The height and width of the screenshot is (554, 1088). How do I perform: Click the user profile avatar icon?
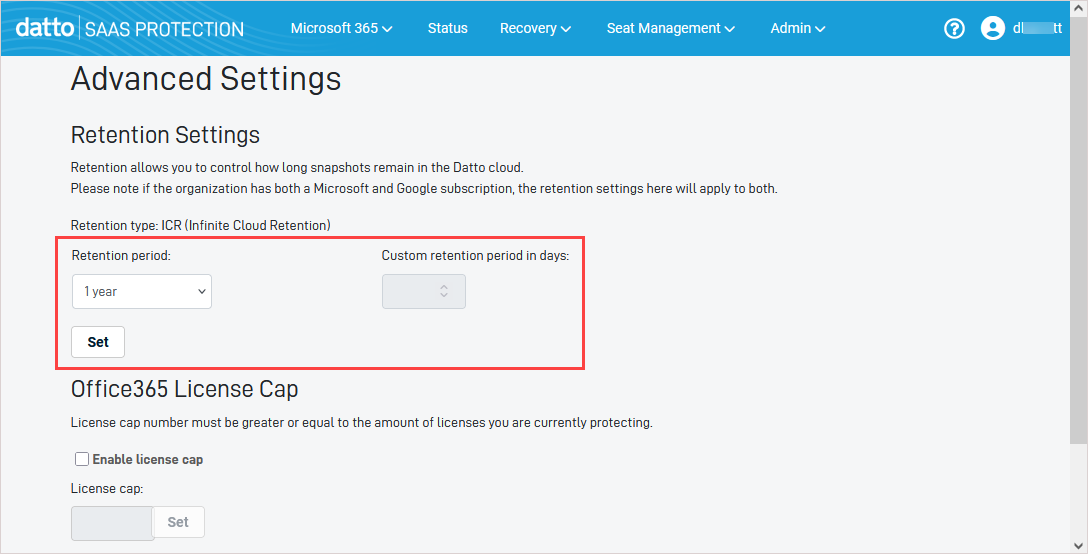coord(992,28)
